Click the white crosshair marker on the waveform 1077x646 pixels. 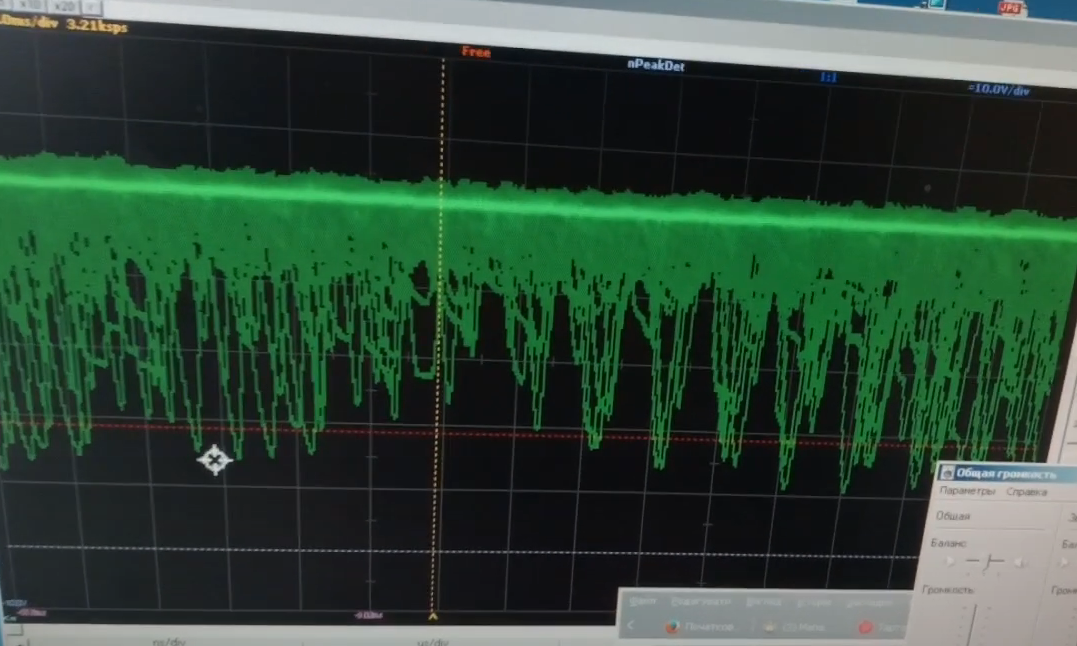pyautogui.click(x=214, y=460)
